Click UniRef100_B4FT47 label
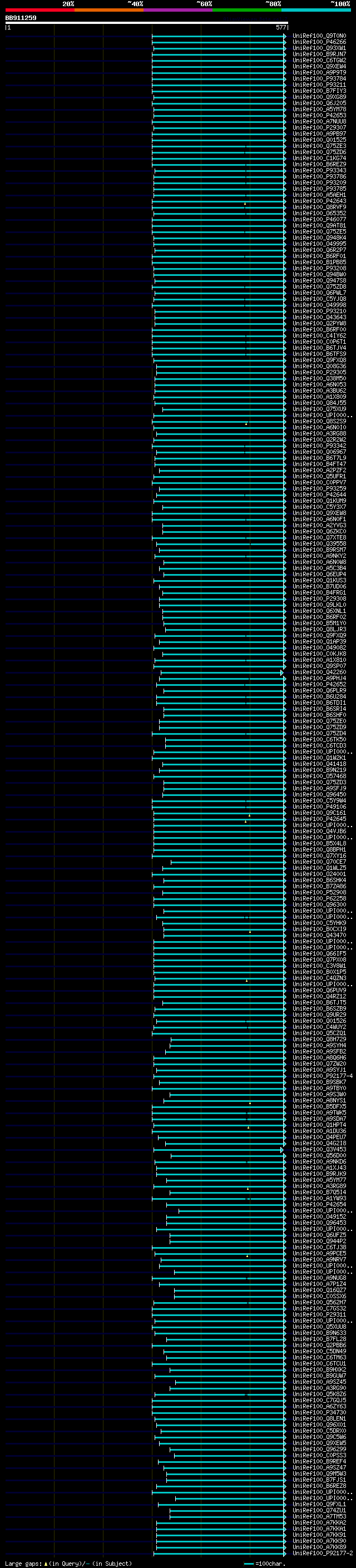356x1568 pixels. point(319,464)
